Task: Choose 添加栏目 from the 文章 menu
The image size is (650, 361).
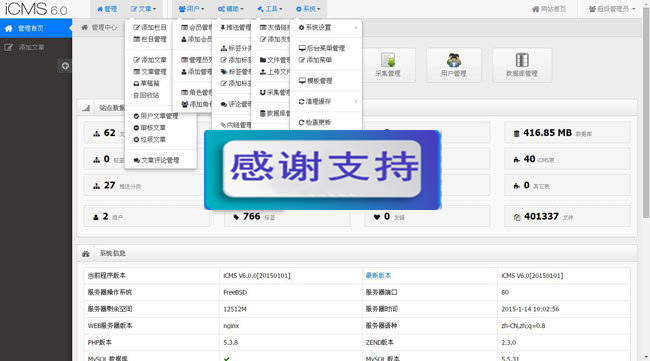Action: 150,27
